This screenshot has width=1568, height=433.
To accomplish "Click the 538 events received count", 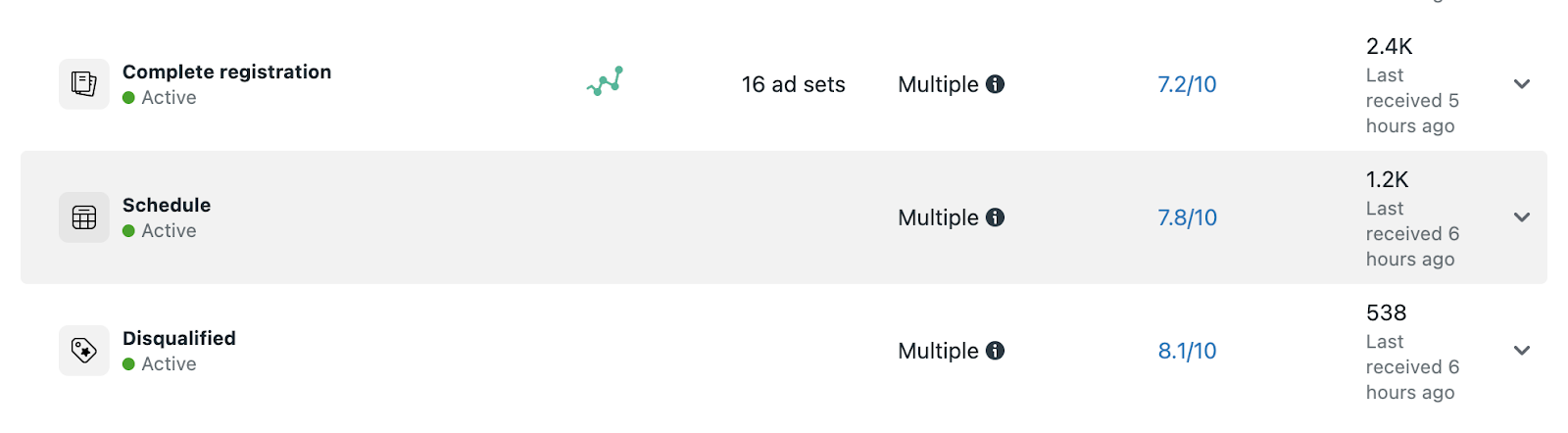I will [x=1386, y=313].
